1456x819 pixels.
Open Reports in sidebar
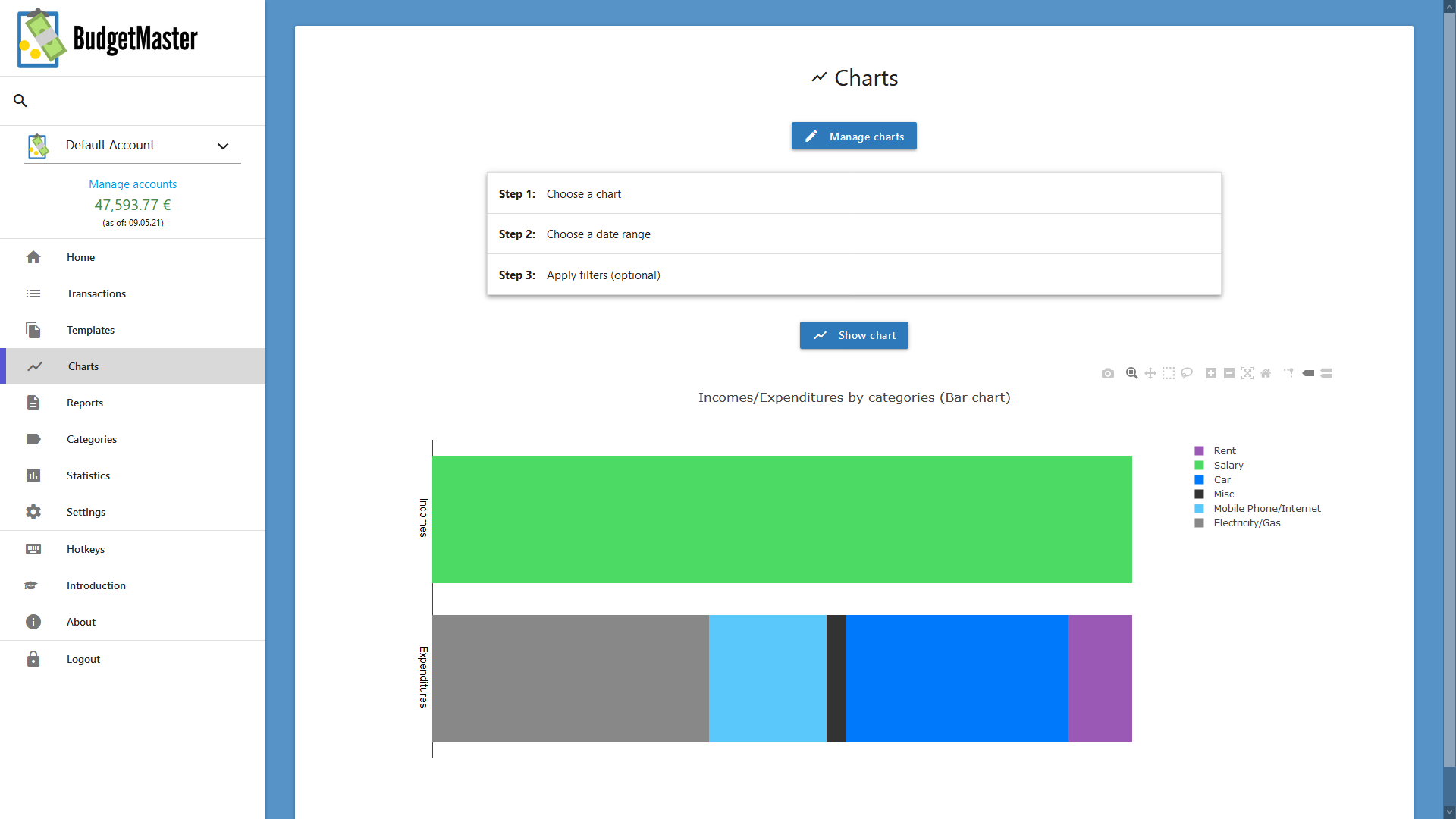tap(133, 403)
